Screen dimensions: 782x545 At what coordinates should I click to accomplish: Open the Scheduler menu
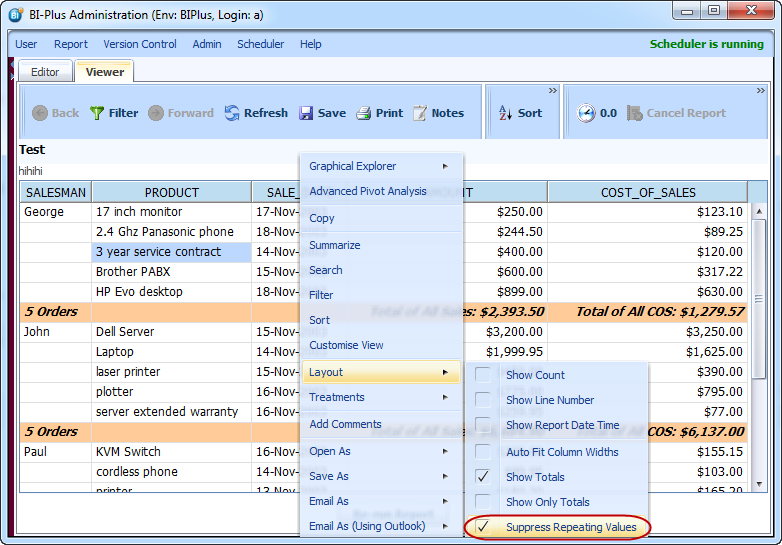point(260,44)
